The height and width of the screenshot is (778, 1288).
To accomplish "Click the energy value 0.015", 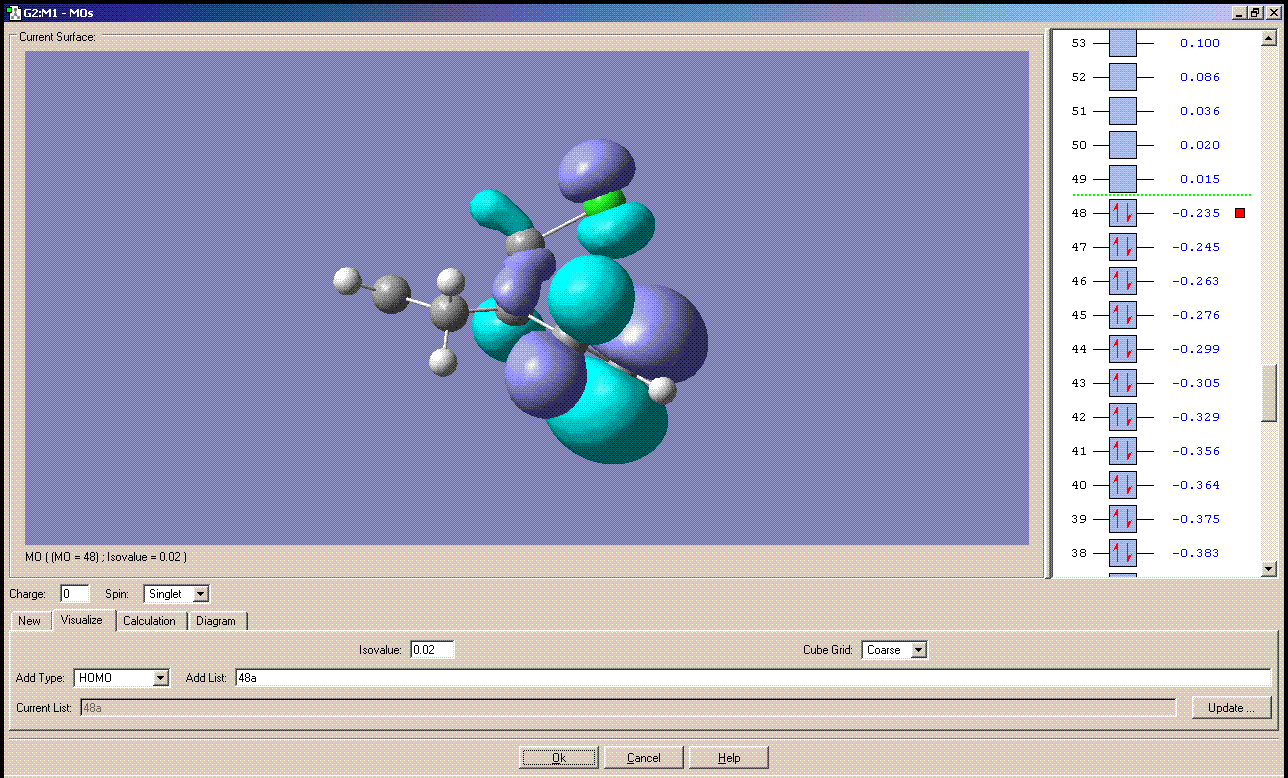I will [x=1200, y=179].
